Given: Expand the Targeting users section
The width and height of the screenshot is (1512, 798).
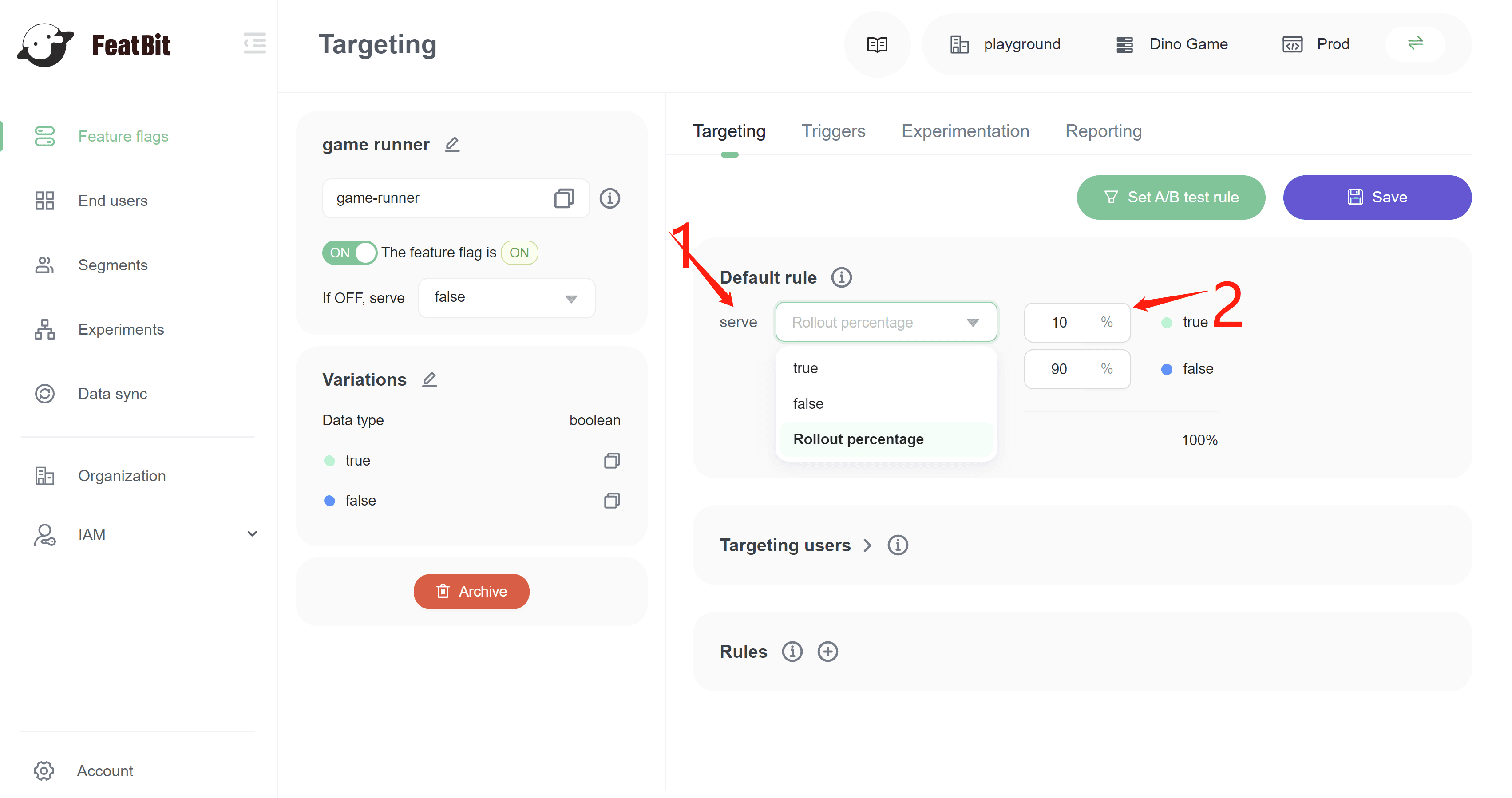Looking at the screenshot, I should (x=867, y=545).
